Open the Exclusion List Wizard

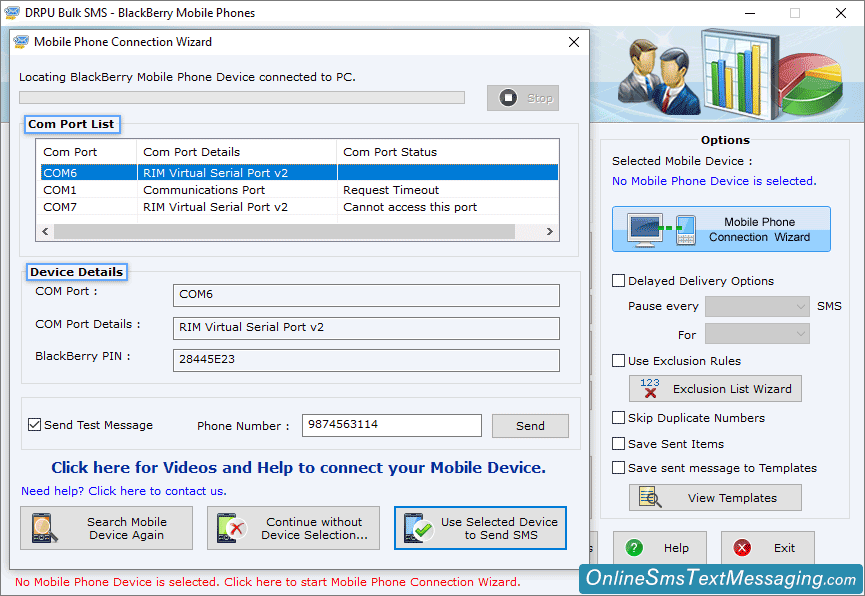pos(715,389)
